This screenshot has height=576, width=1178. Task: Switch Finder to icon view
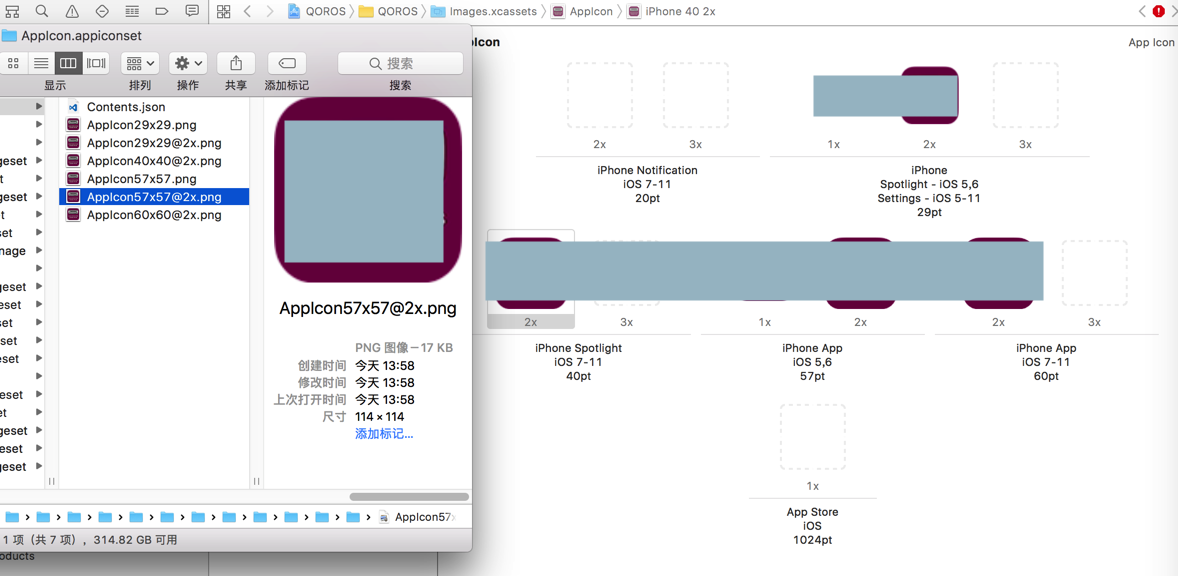(x=13, y=63)
